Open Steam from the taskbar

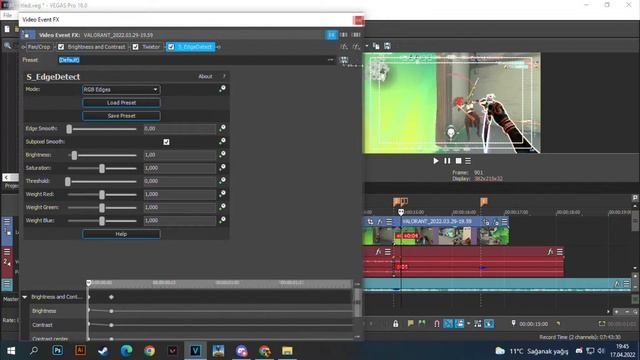tap(103, 351)
